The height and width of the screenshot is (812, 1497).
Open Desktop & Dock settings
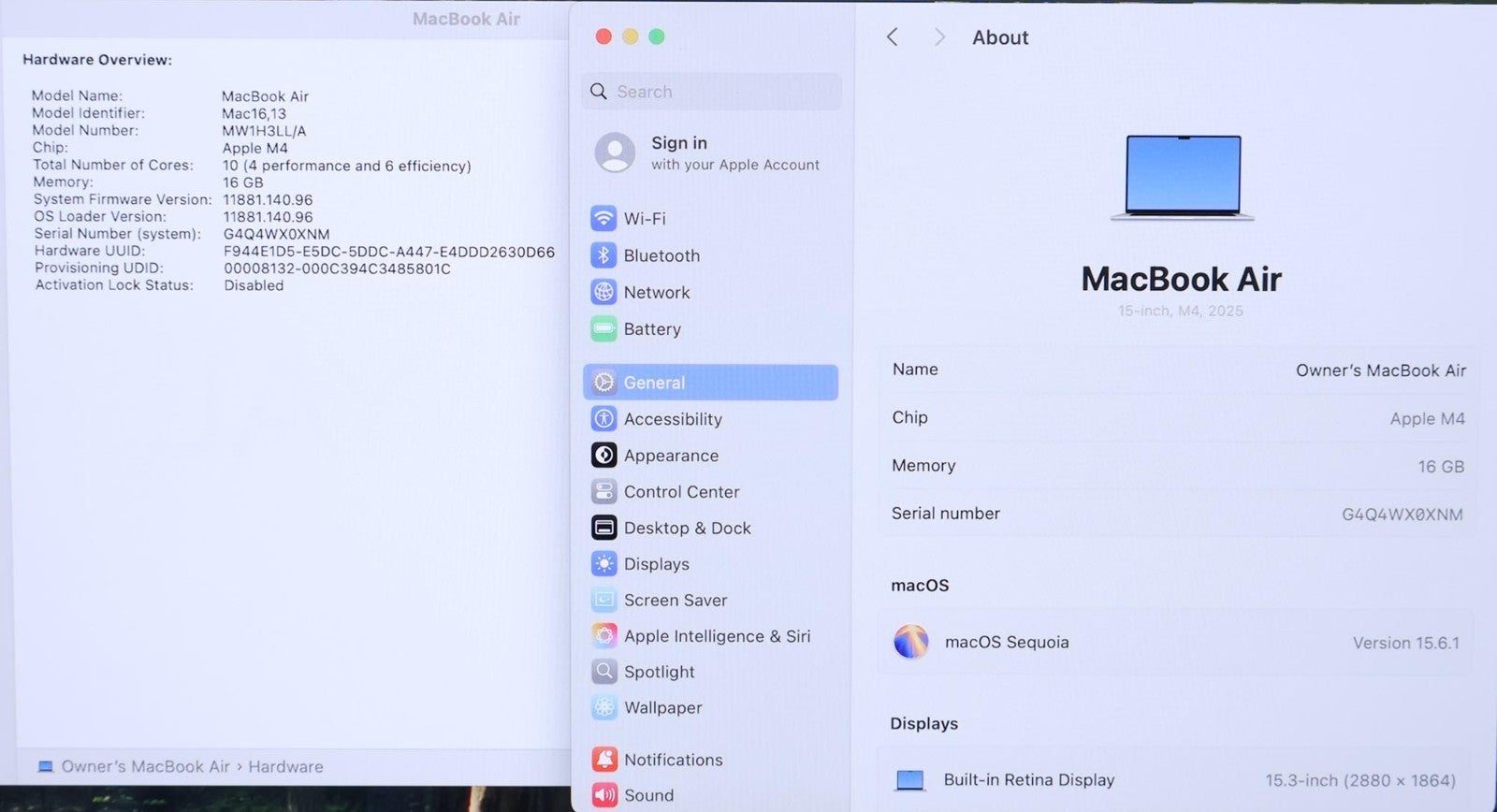pyautogui.click(x=687, y=529)
